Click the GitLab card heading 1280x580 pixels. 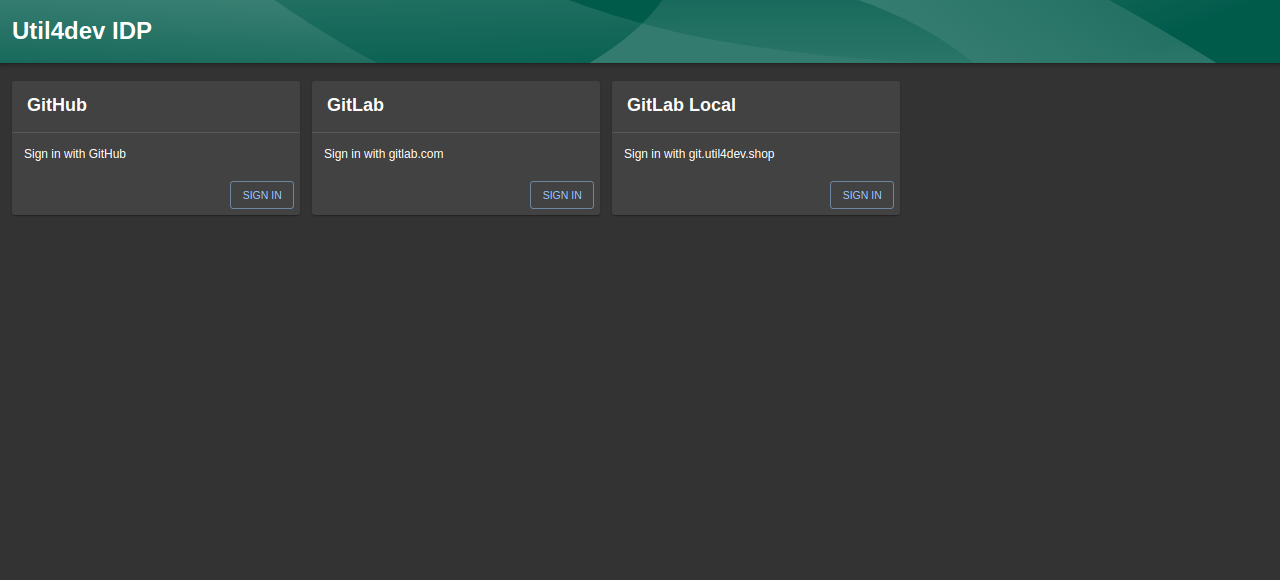tap(355, 105)
